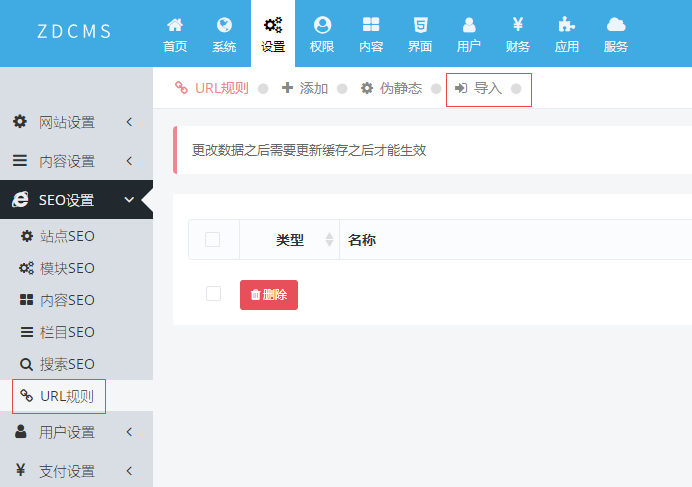Open 内容SEO in the sidebar
The image size is (692, 487).
click(x=67, y=300)
